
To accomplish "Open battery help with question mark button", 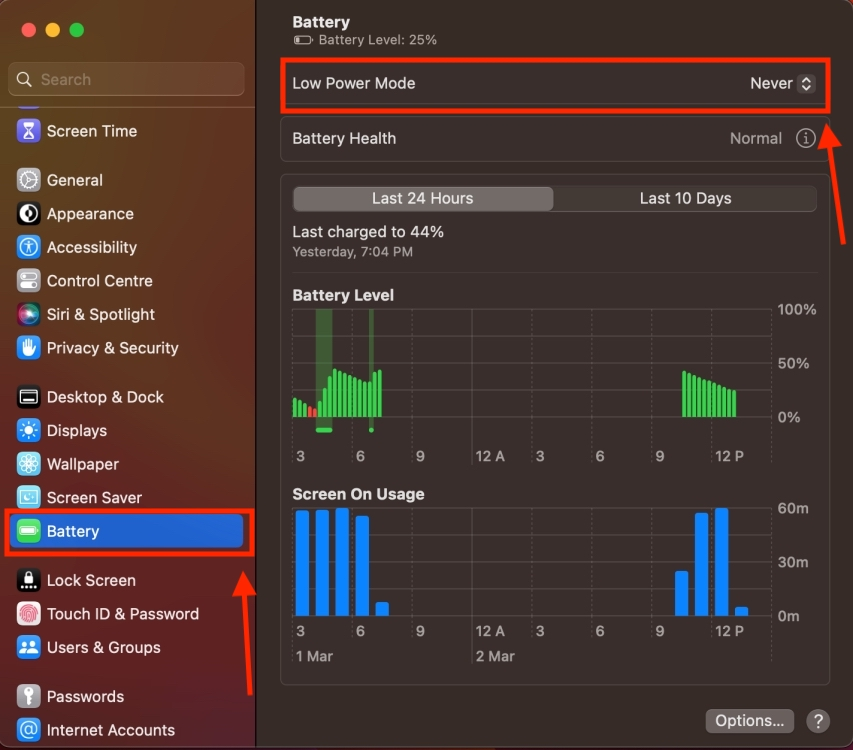I will click(818, 721).
